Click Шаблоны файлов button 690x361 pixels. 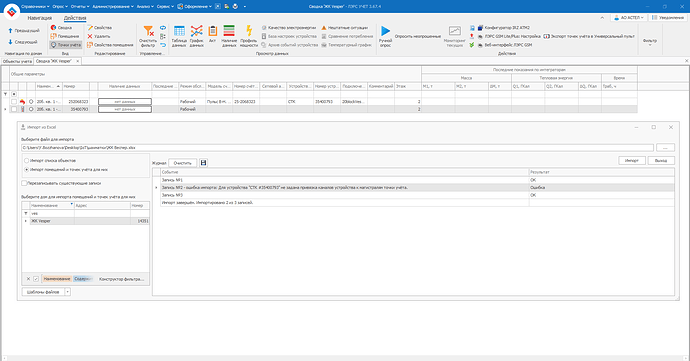coord(43,292)
